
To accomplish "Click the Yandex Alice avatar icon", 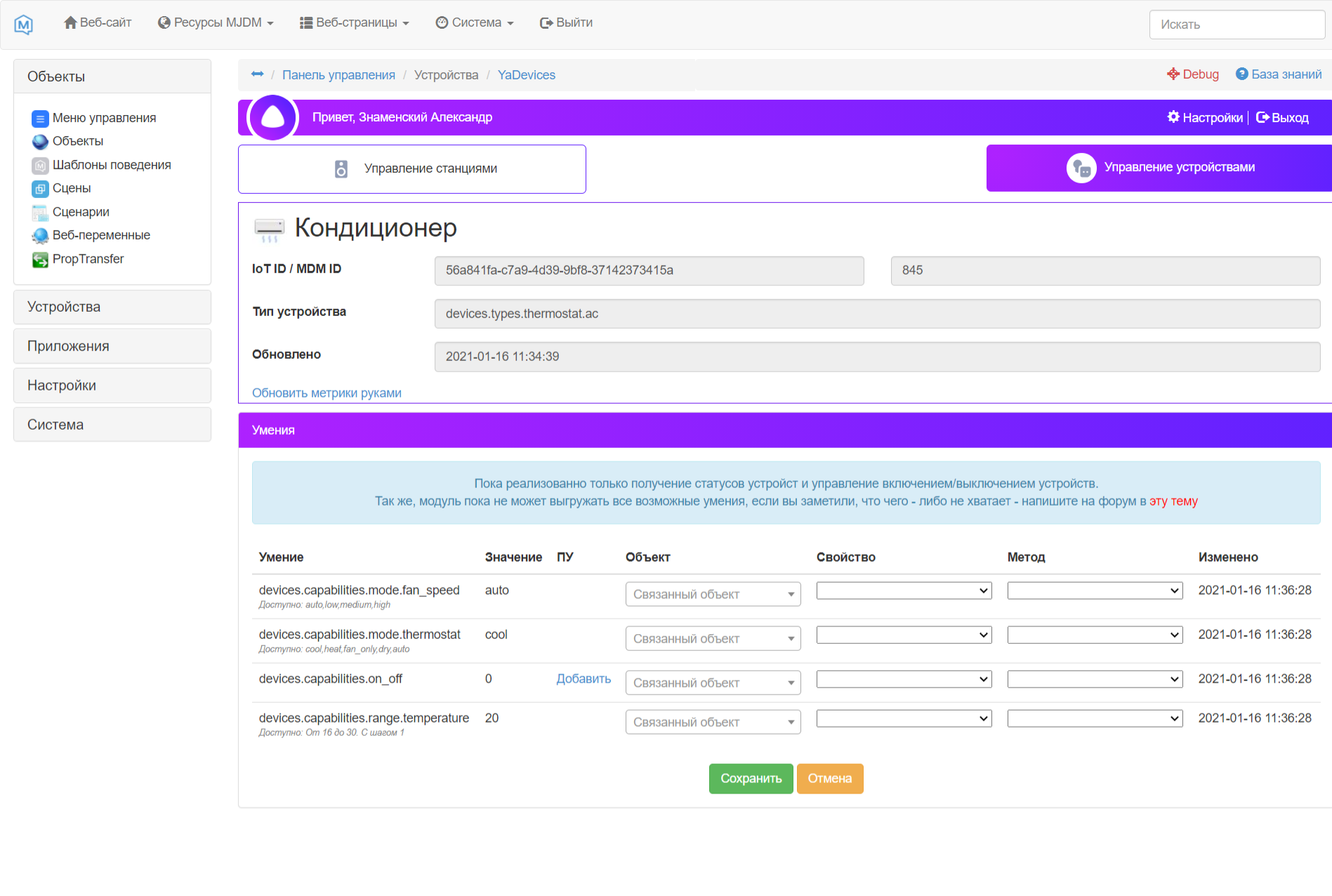I will point(273,117).
